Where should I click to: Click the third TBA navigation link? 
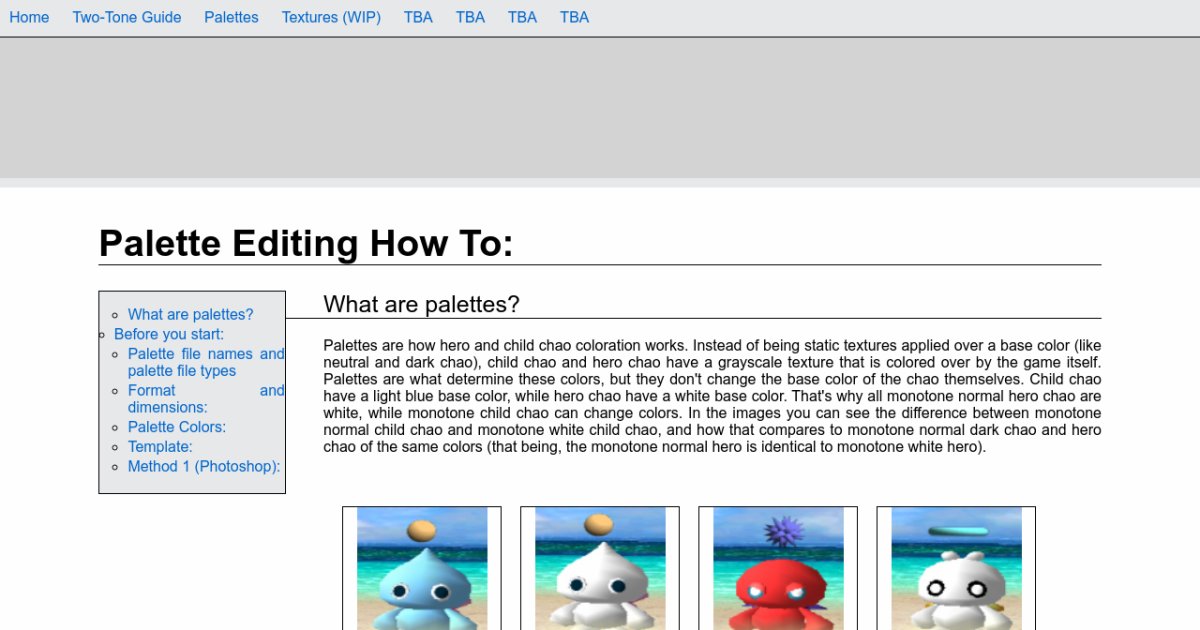coord(522,17)
